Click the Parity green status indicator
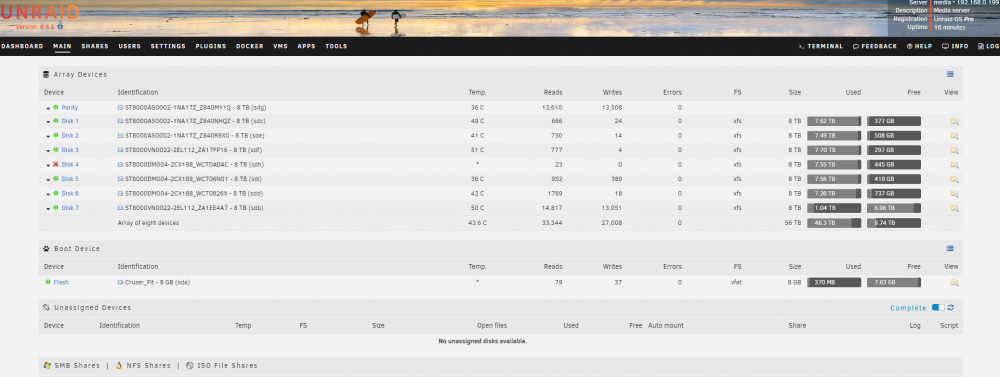Image resolution: width=1000 pixels, height=377 pixels. coord(55,107)
